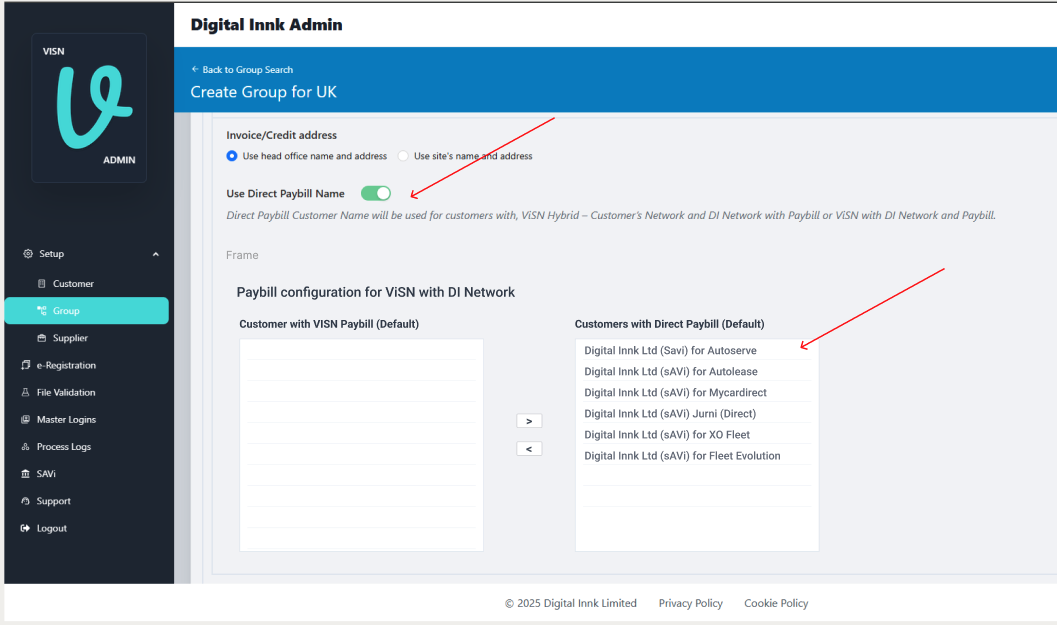Select 'Digital Innk Ltd (sAVi) for XO Fleet'
1057x625 pixels.
(697, 435)
